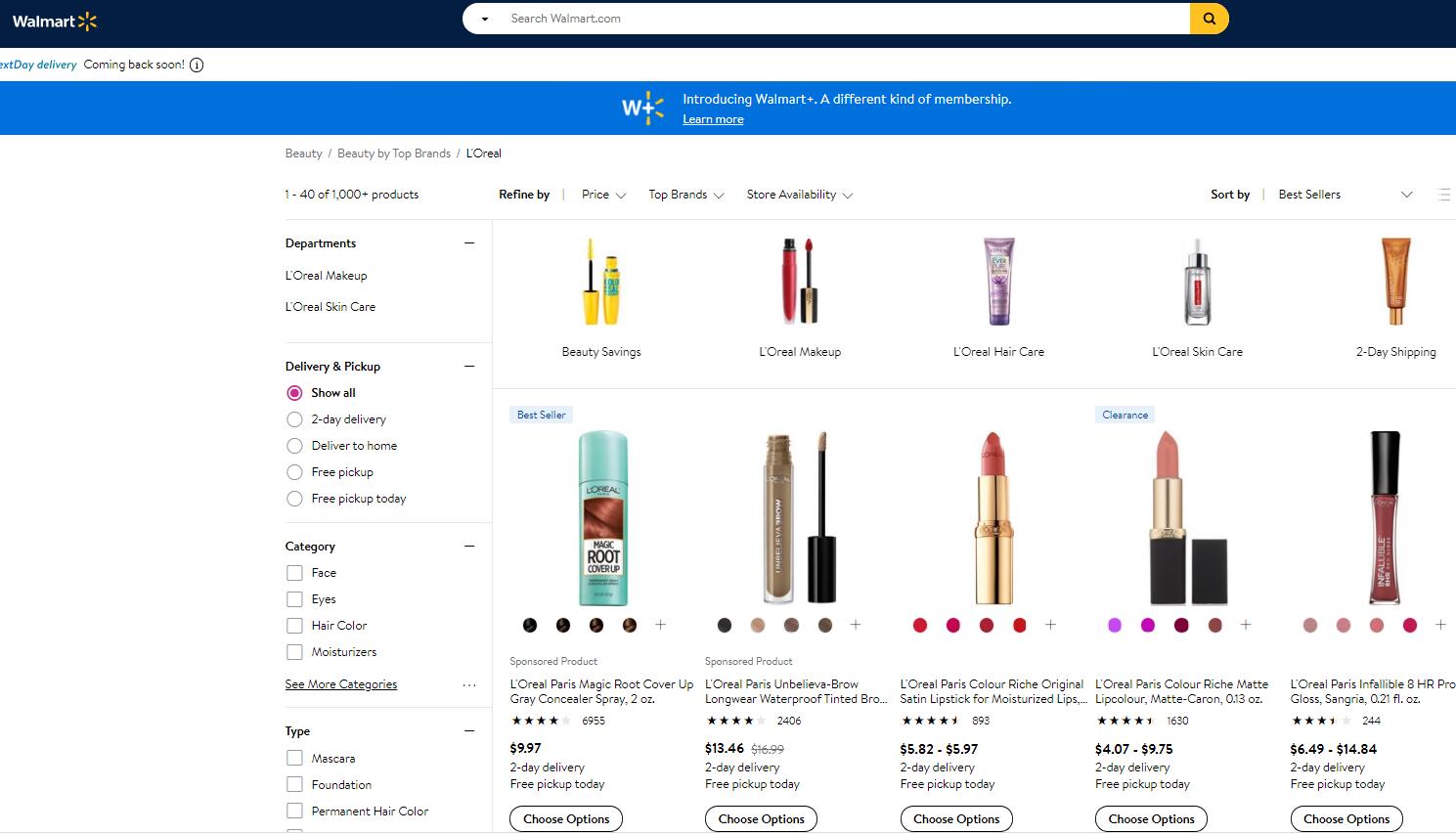Viewport: 1456px width, 834px height.
Task: Select the 2-day delivery radio option
Action: pos(294,419)
